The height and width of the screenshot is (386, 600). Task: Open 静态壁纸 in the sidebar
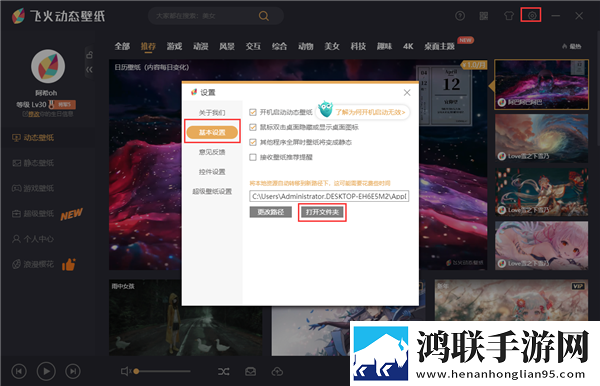[33, 163]
